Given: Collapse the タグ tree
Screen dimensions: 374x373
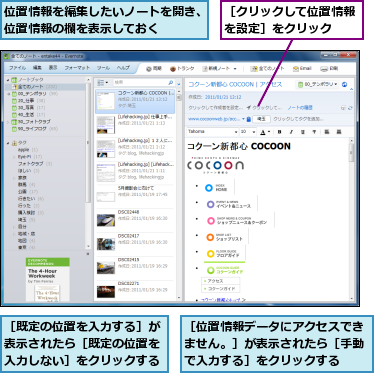Looking at the screenshot, I should 8,143.
